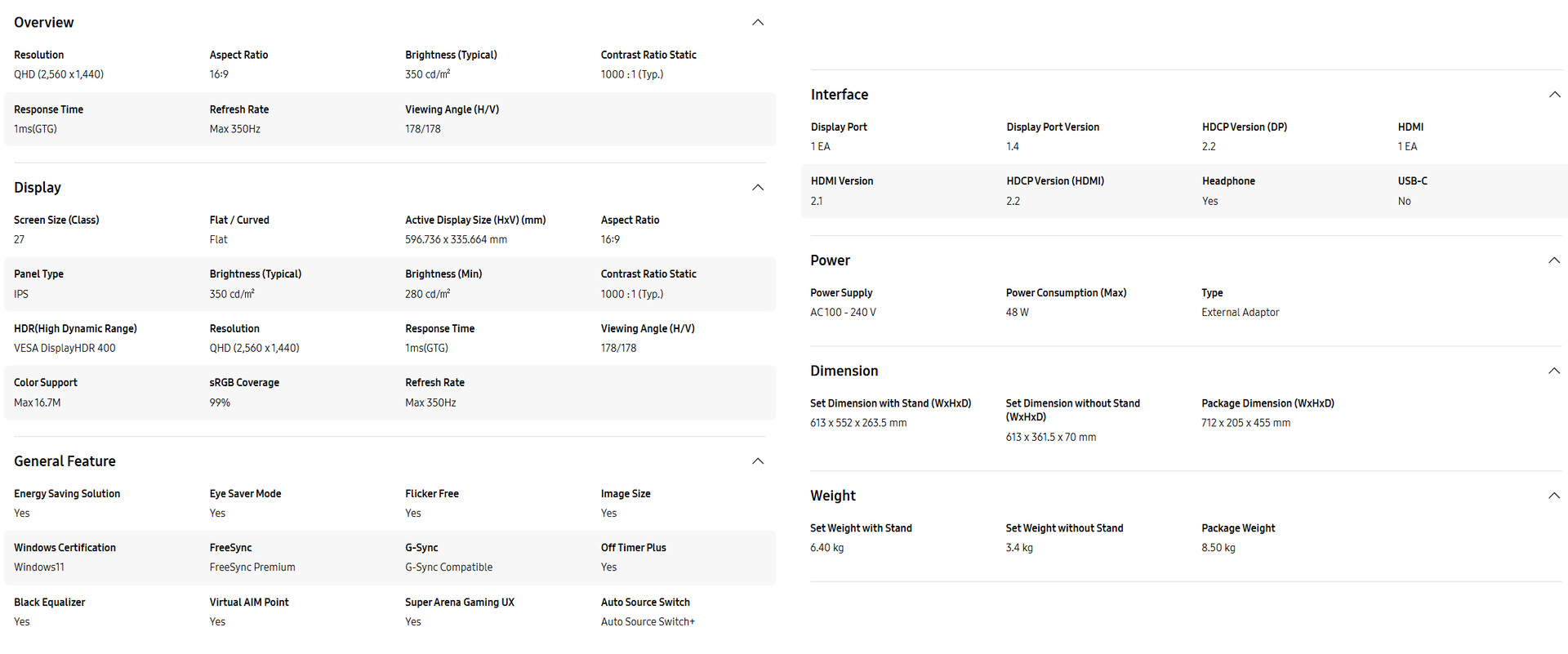Collapse the Power section chevron
1568x654 pixels.
[1554, 260]
